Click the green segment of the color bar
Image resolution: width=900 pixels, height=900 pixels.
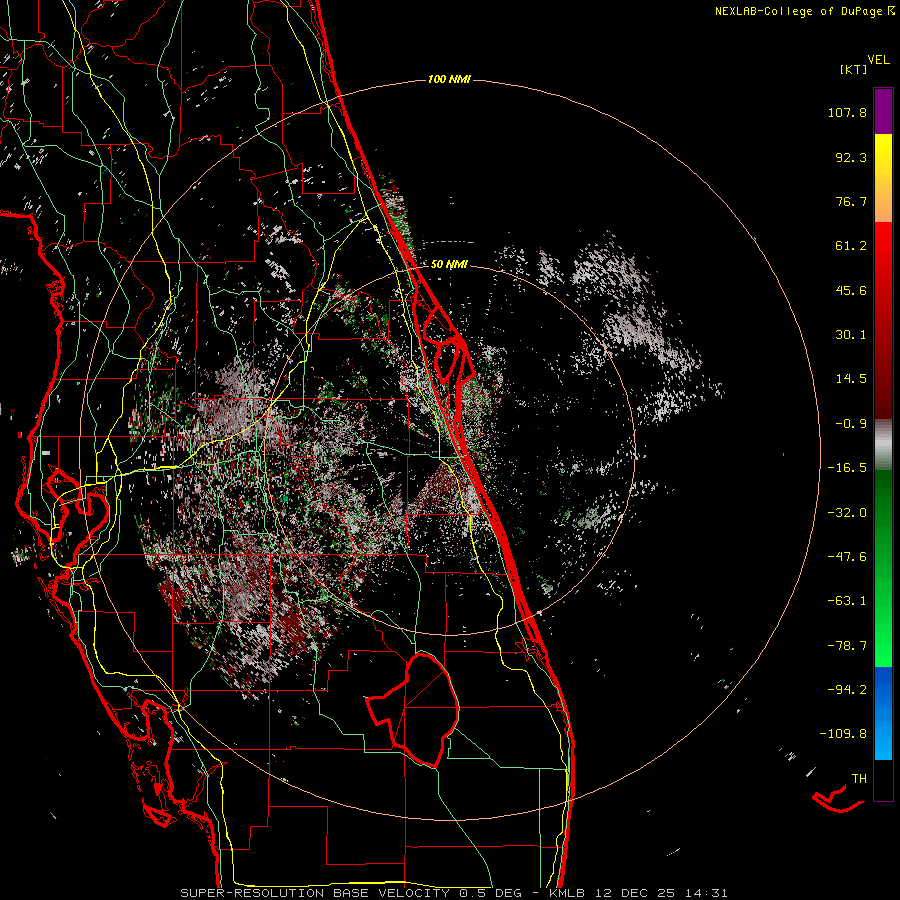[x=883, y=568]
